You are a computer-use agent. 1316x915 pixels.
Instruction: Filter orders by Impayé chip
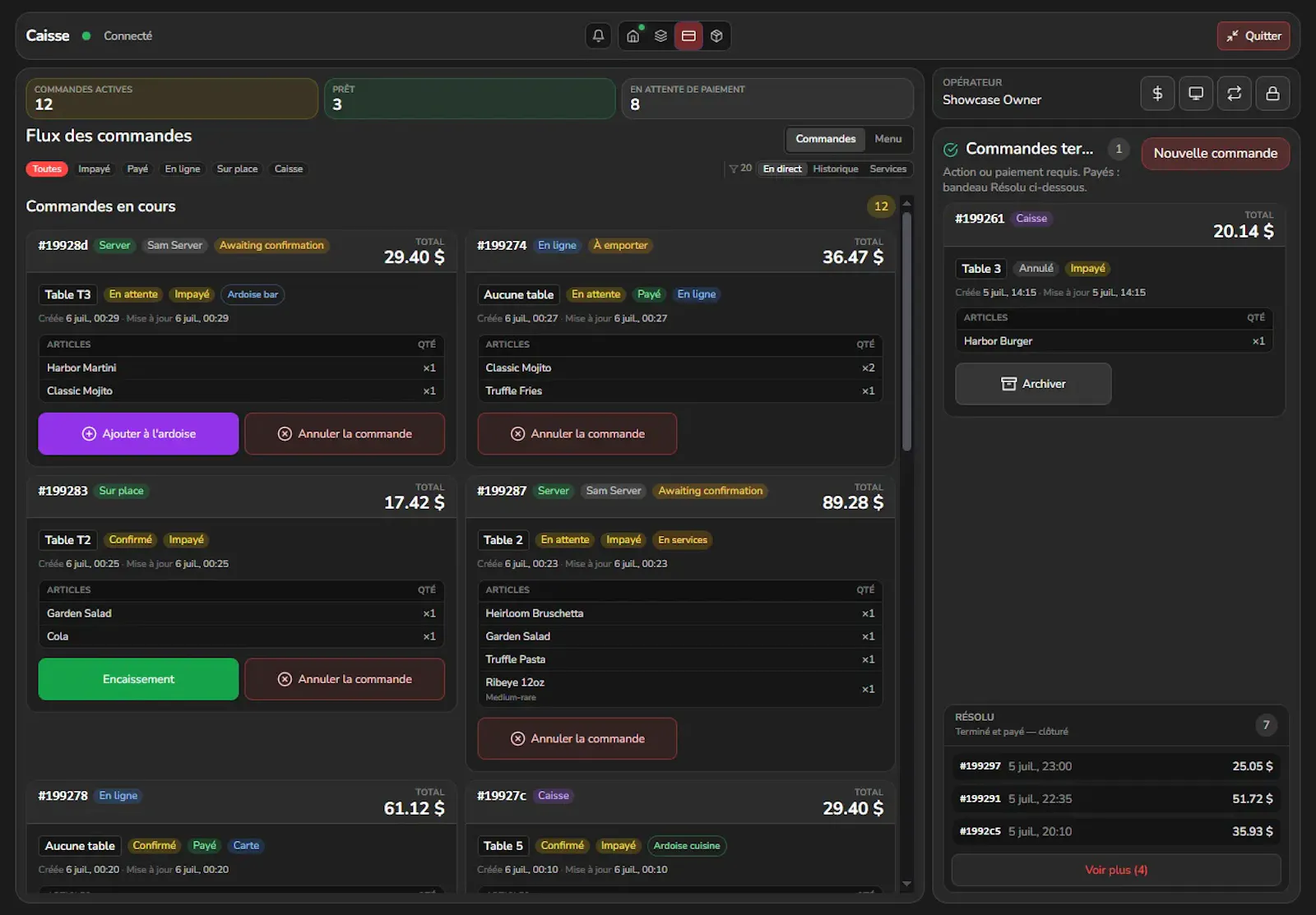[94, 169]
